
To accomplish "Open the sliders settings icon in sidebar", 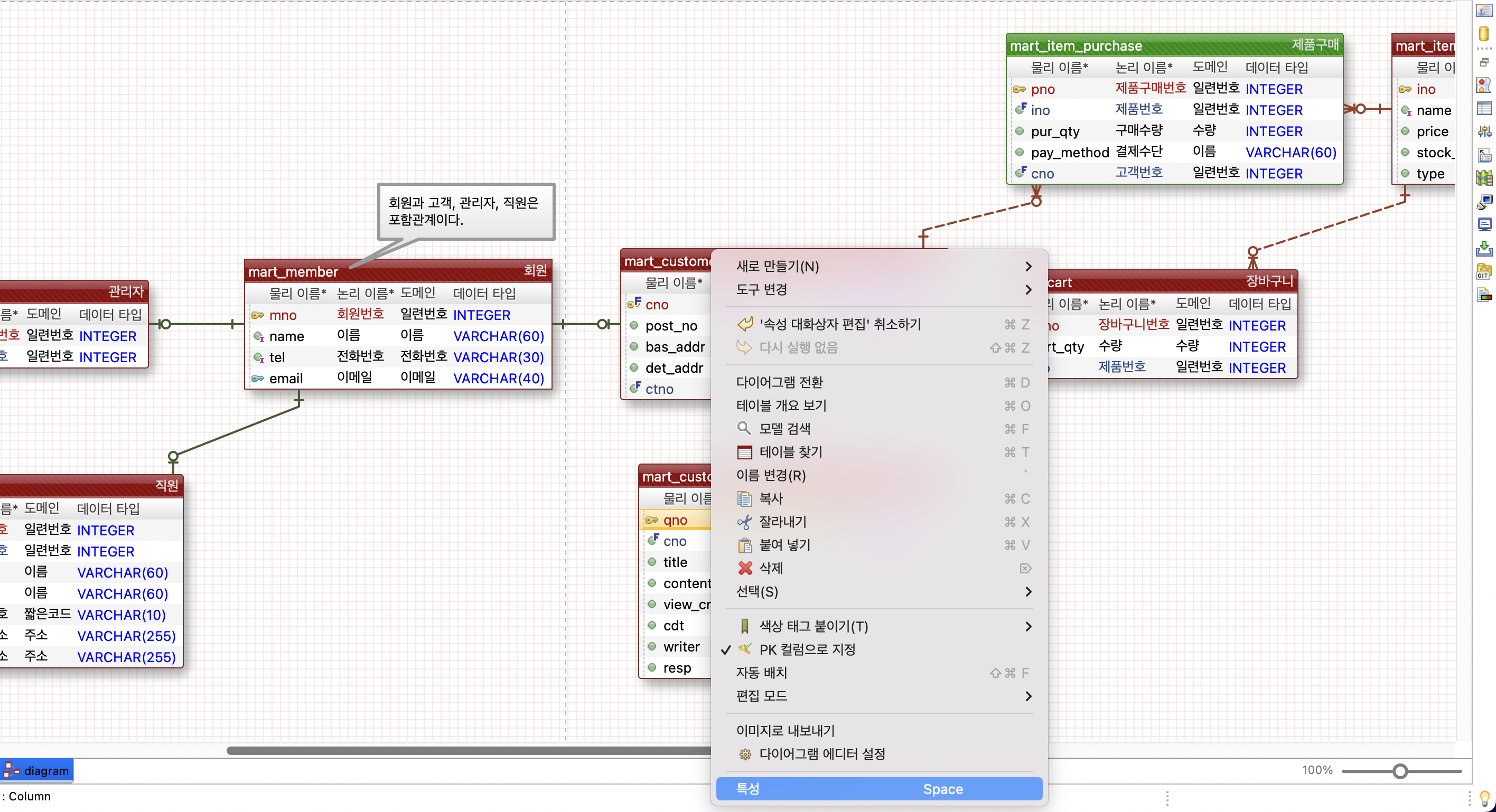I will coord(1484,132).
